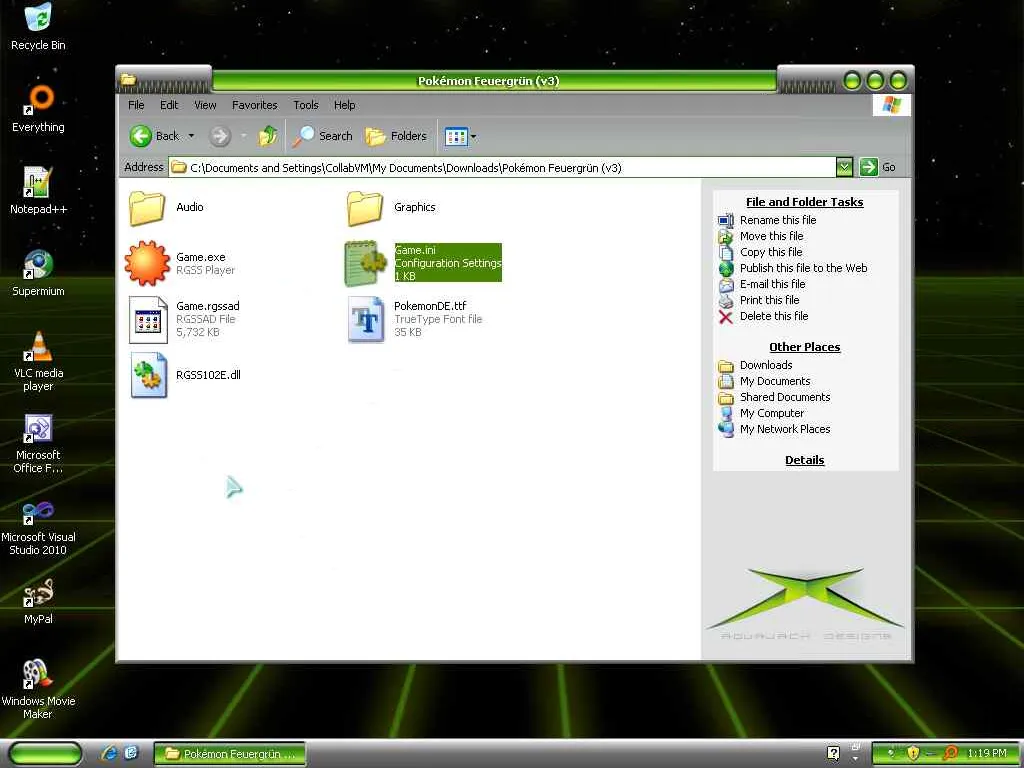
Task: Expand the Back history dropdown arrow
Action: point(191,136)
